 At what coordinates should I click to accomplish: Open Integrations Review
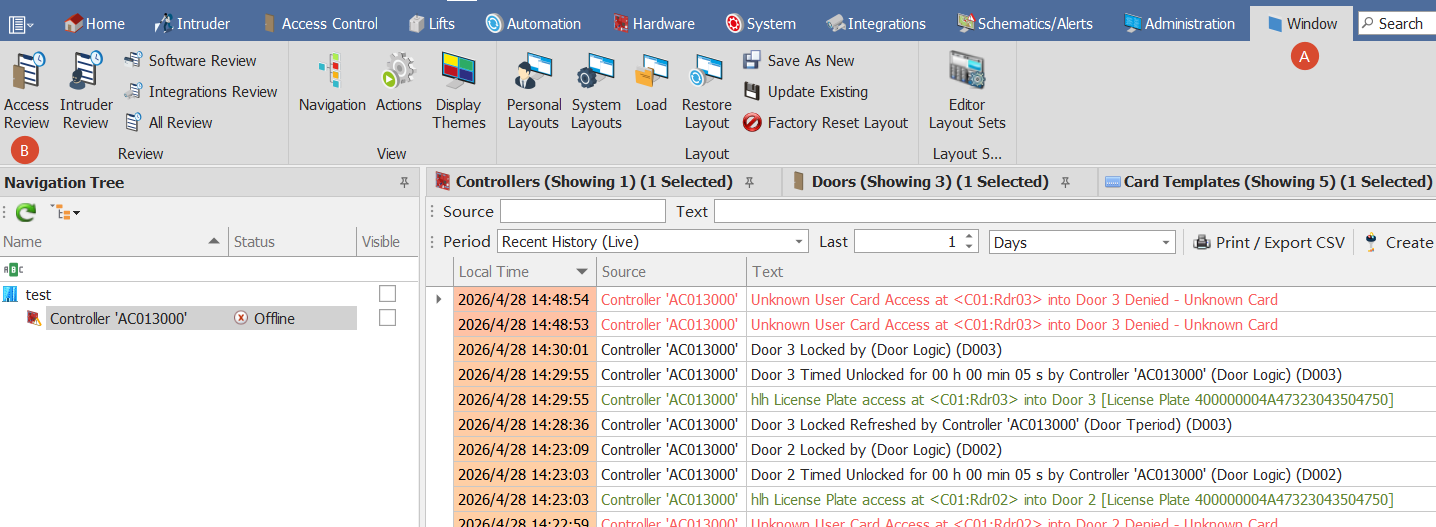[200, 92]
